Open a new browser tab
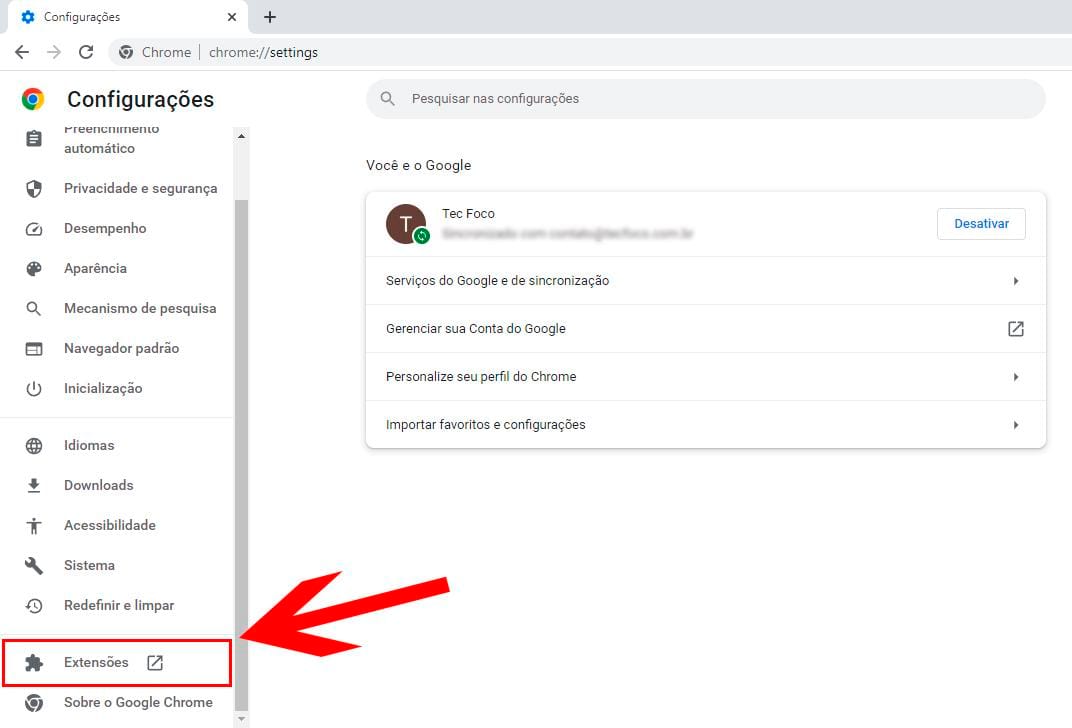 click(x=268, y=16)
